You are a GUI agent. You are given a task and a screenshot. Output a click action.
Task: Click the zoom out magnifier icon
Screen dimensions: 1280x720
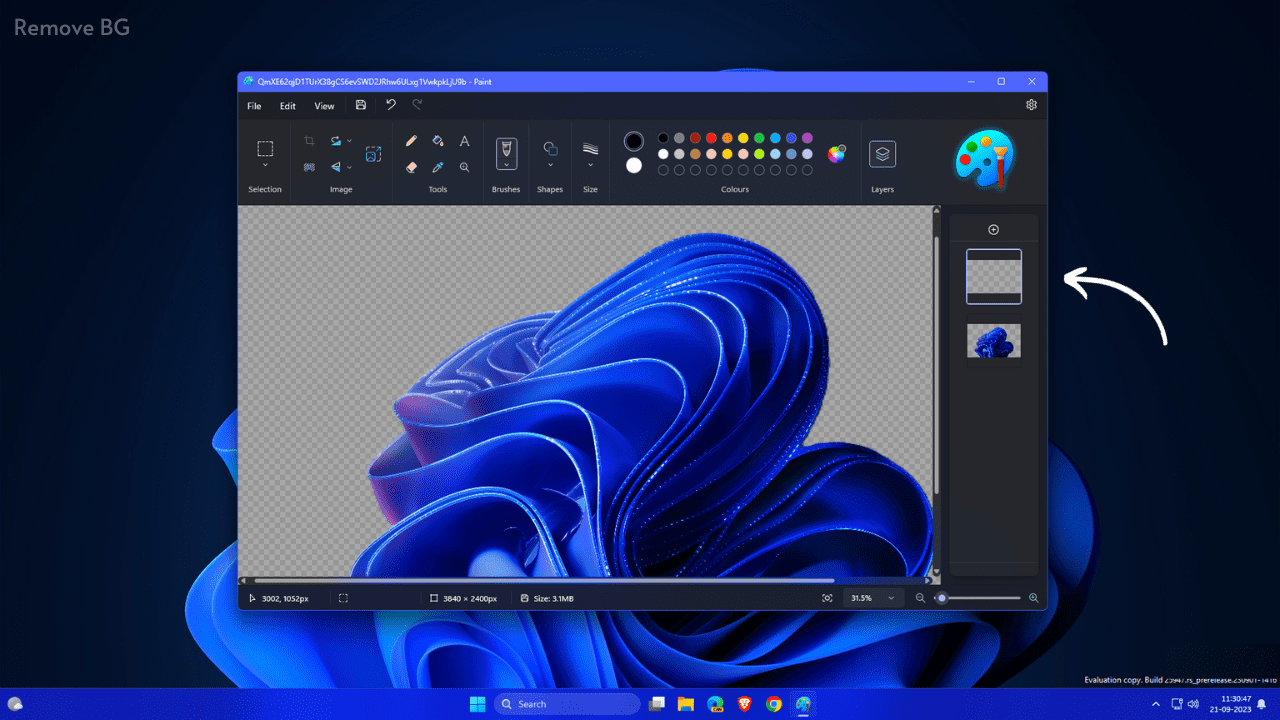click(921, 598)
